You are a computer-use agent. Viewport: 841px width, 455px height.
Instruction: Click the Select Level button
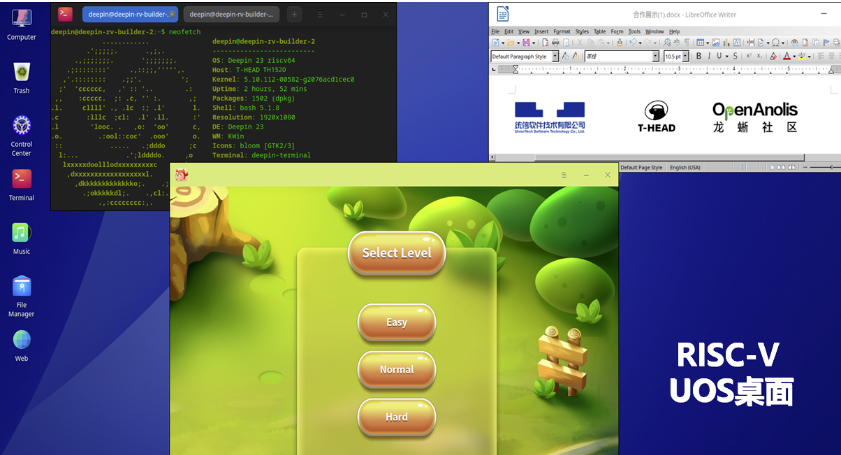(396, 253)
